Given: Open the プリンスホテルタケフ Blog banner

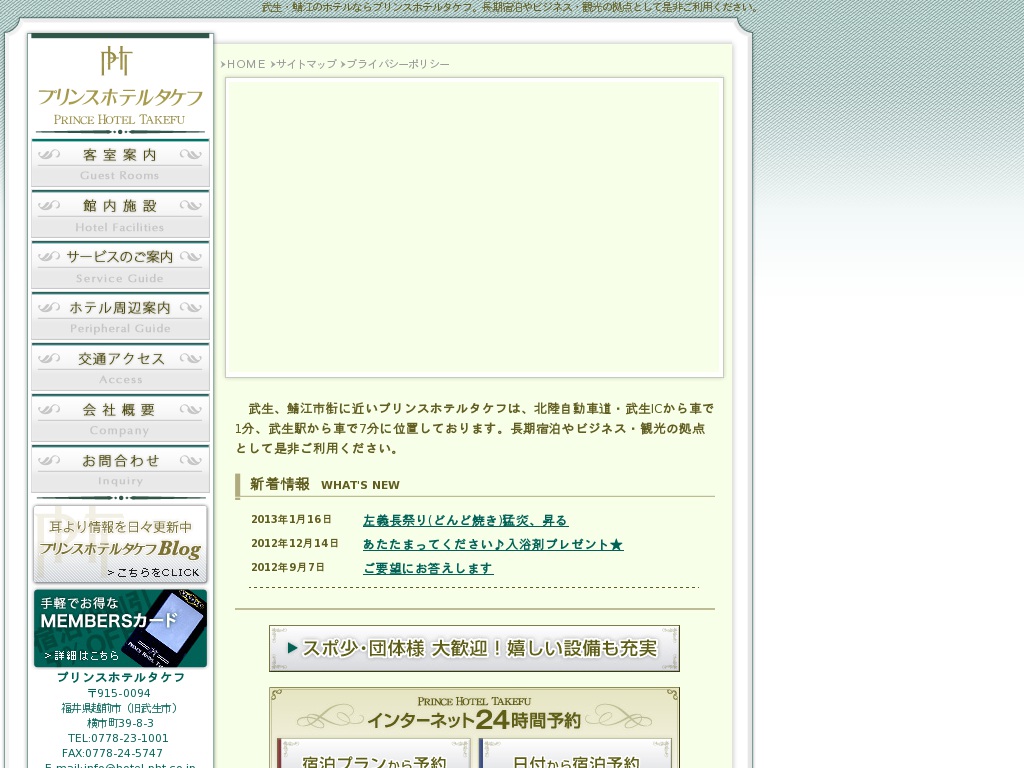Looking at the screenshot, I should tap(120, 544).
